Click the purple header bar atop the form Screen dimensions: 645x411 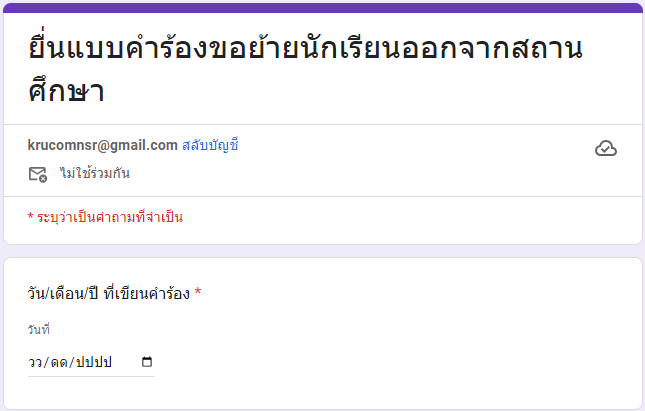(x=322, y=8)
